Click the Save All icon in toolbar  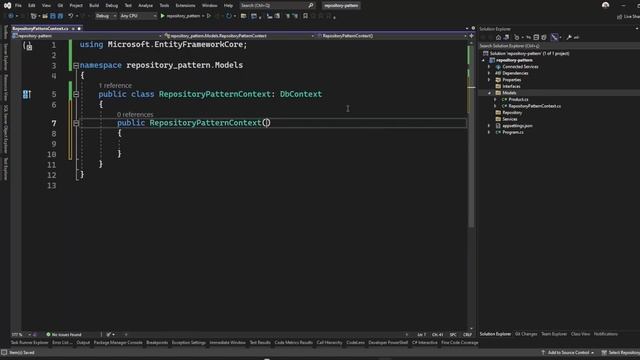click(x=60, y=16)
